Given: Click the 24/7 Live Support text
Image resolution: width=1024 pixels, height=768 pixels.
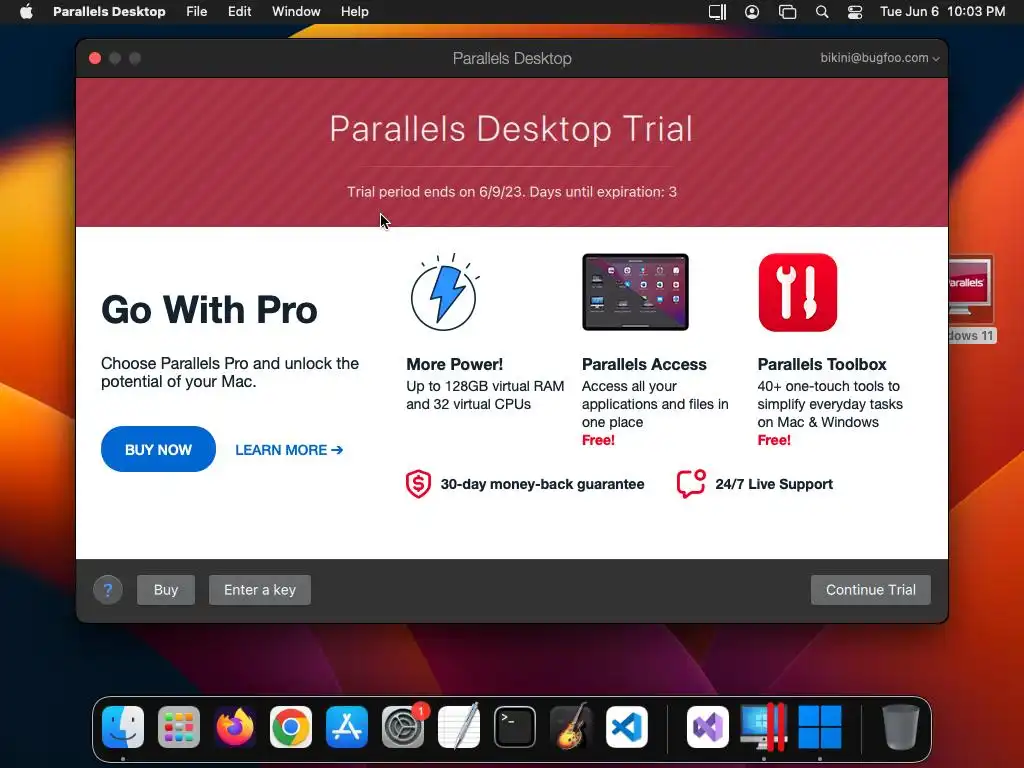Looking at the screenshot, I should (774, 484).
